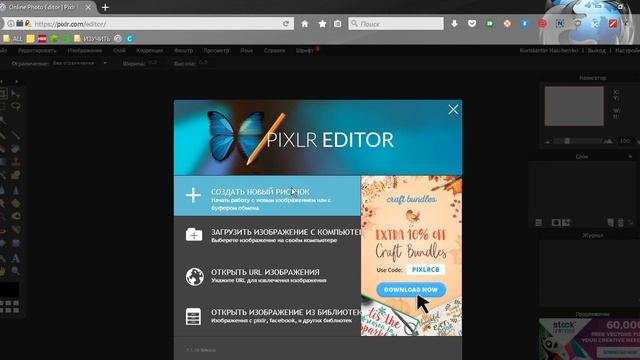
Task: Open the bookmarks clipboard icon
Action: pos(338,24)
